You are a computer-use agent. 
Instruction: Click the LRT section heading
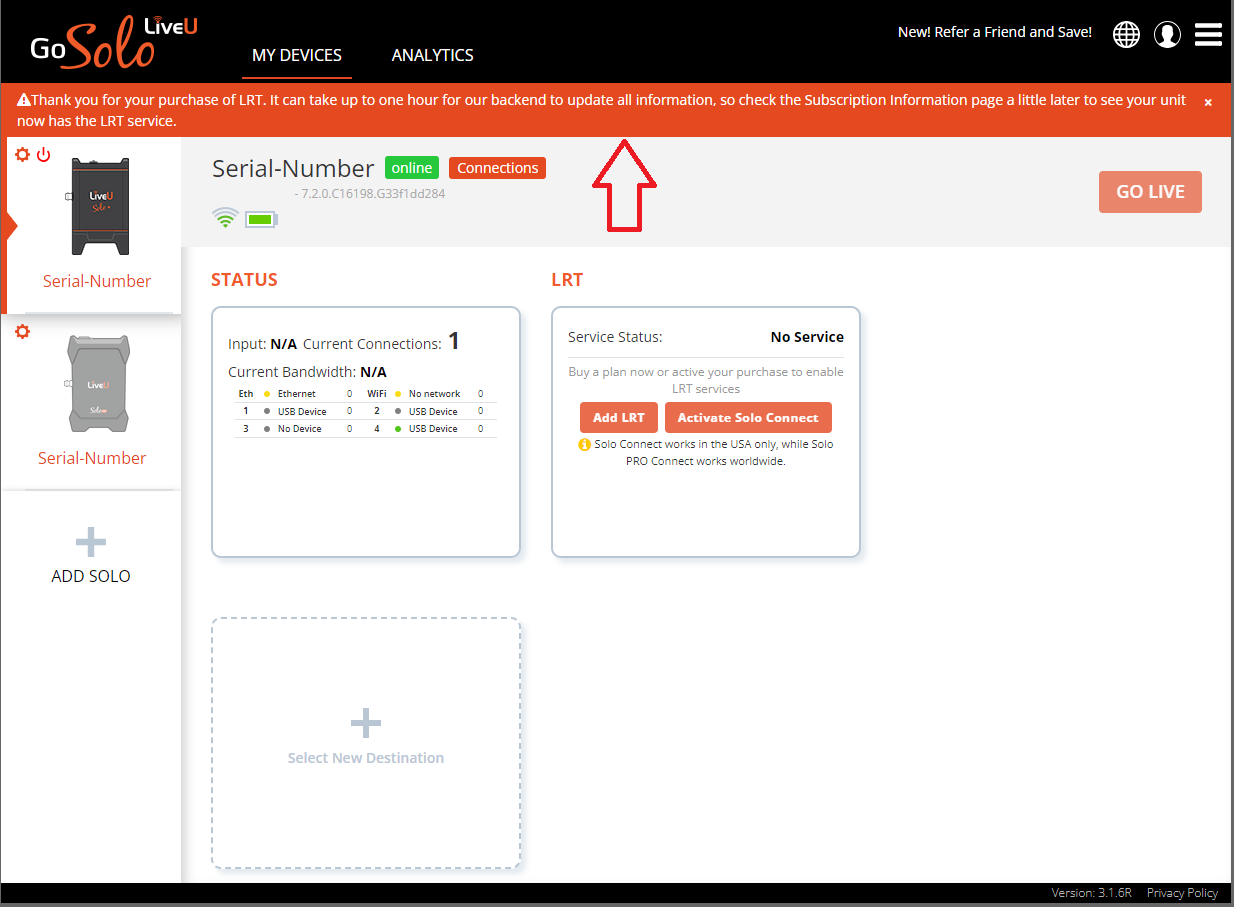[567, 280]
